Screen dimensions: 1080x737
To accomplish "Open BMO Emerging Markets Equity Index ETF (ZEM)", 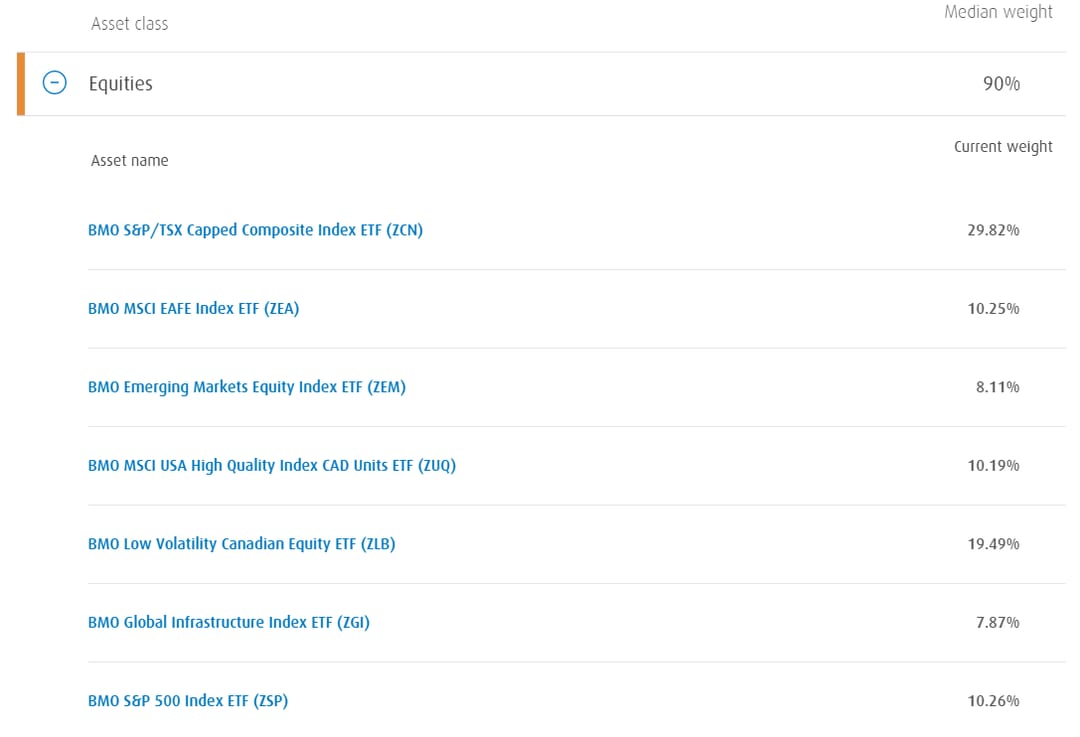I will 247,387.
